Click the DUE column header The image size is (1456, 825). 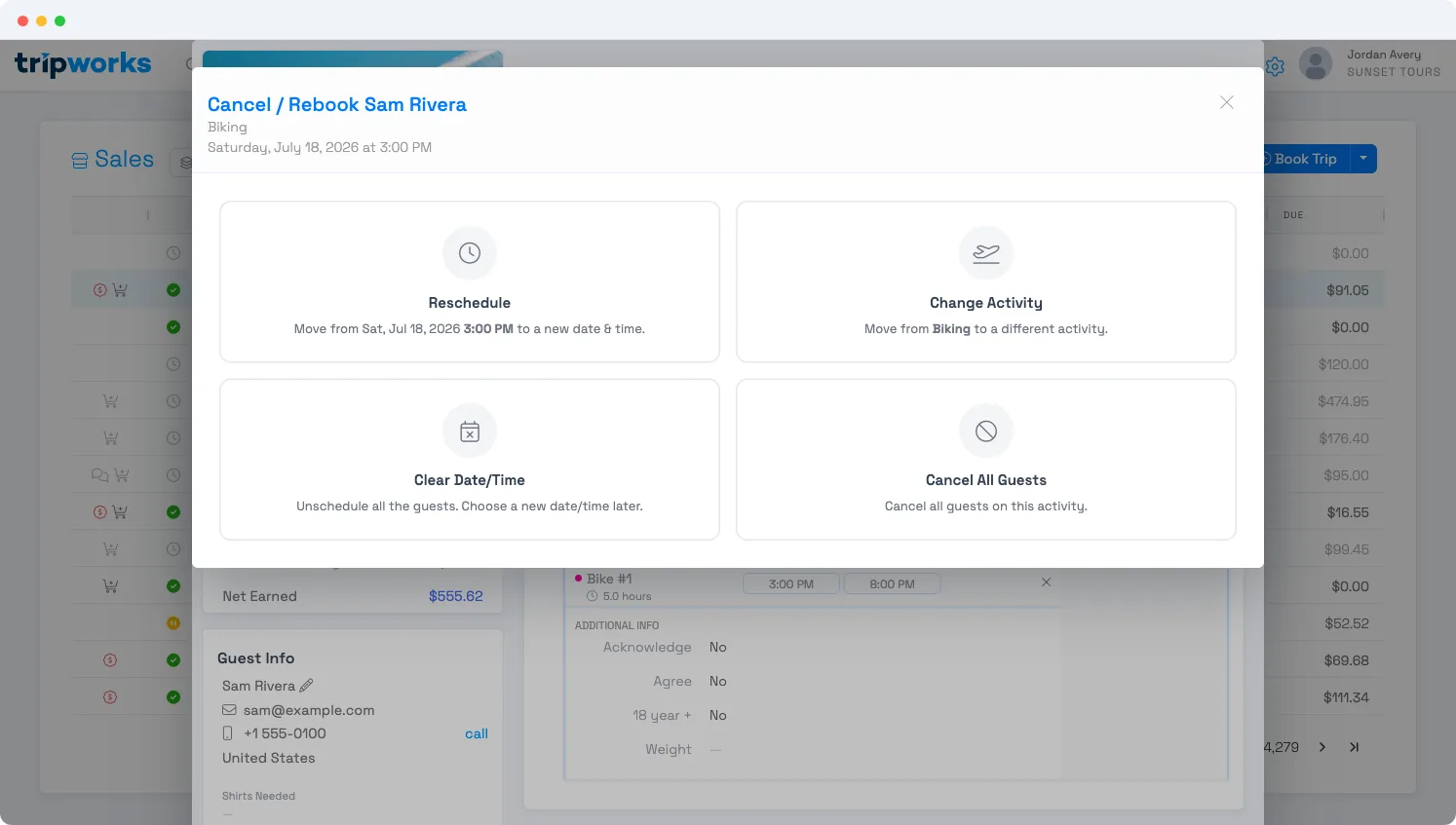tap(1293, 215)
